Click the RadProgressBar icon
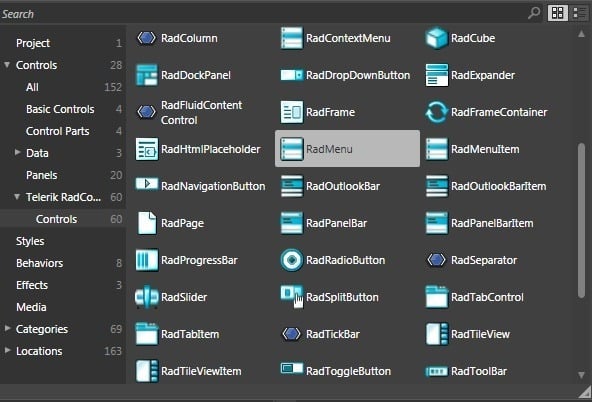This screenshot has width=592, height=402. point(146,260)
